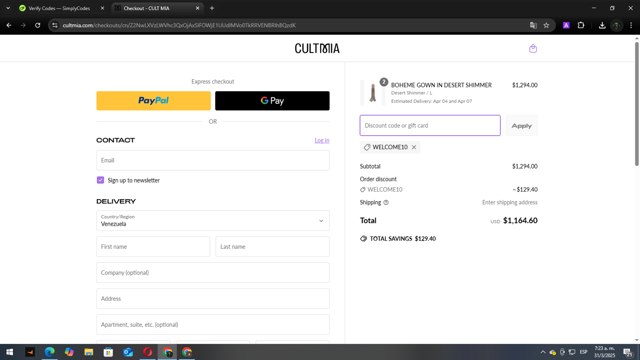Toggle Sign up to newsletter checkbox
Image resolution: width=640 pixels, height=360 pixels.
(x=100, y=180)
